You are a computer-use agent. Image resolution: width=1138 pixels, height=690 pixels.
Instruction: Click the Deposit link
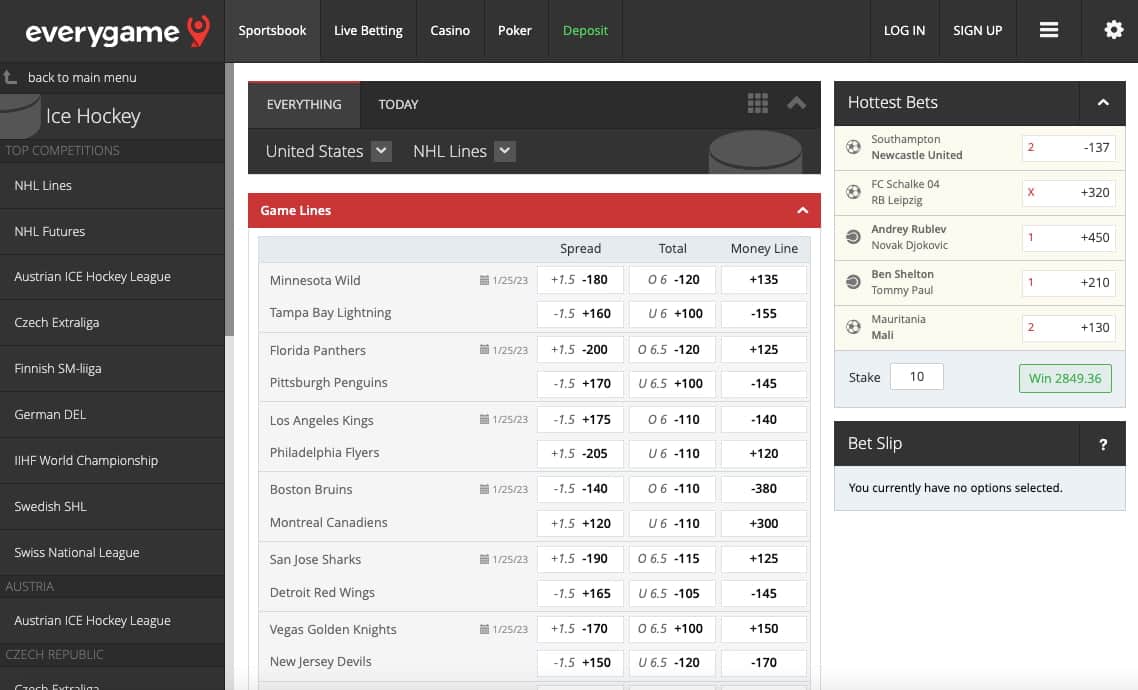tap(585, 30)
